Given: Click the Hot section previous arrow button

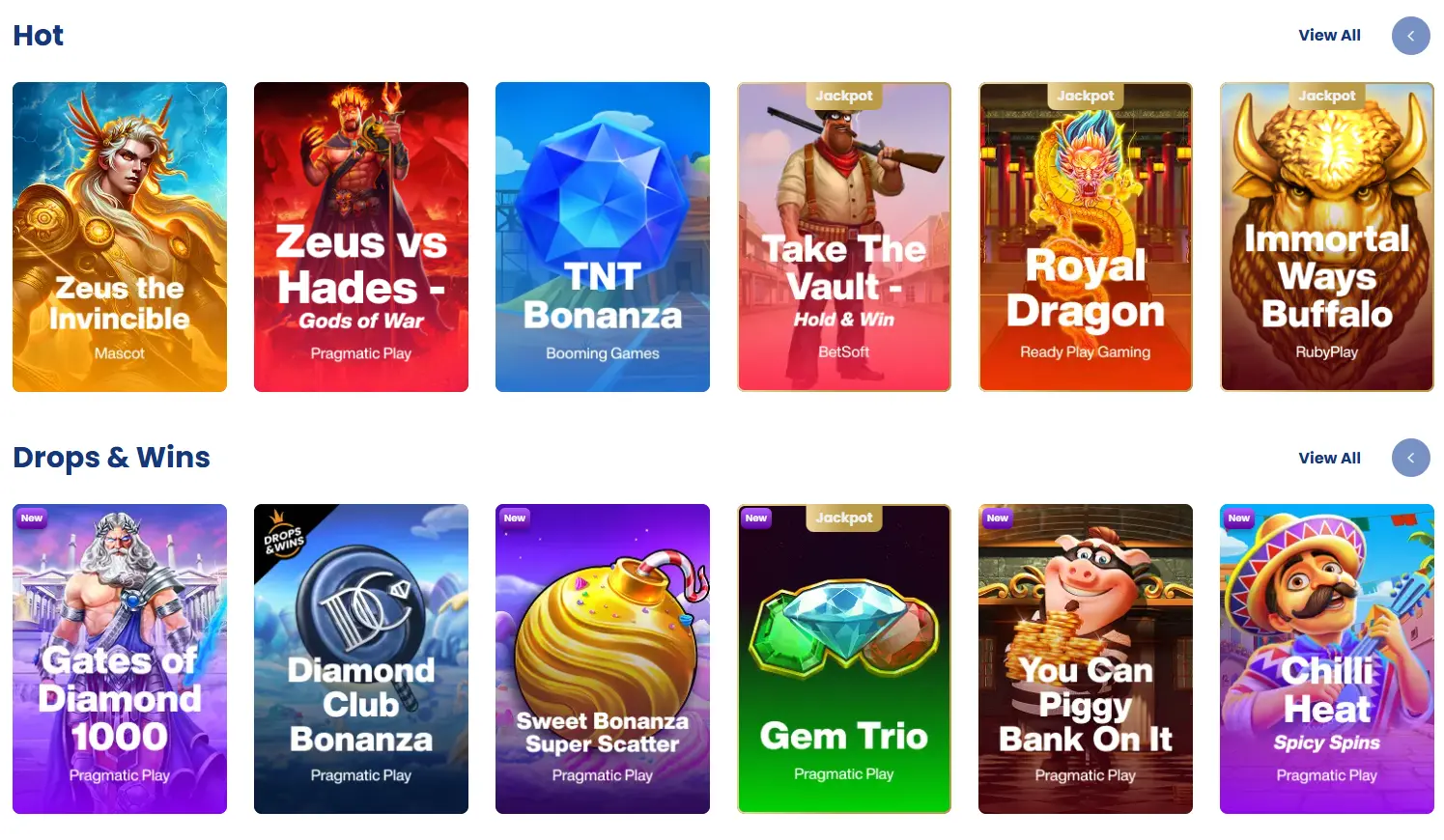Looking at the screenshot, I should click(x=1410, y=36).
